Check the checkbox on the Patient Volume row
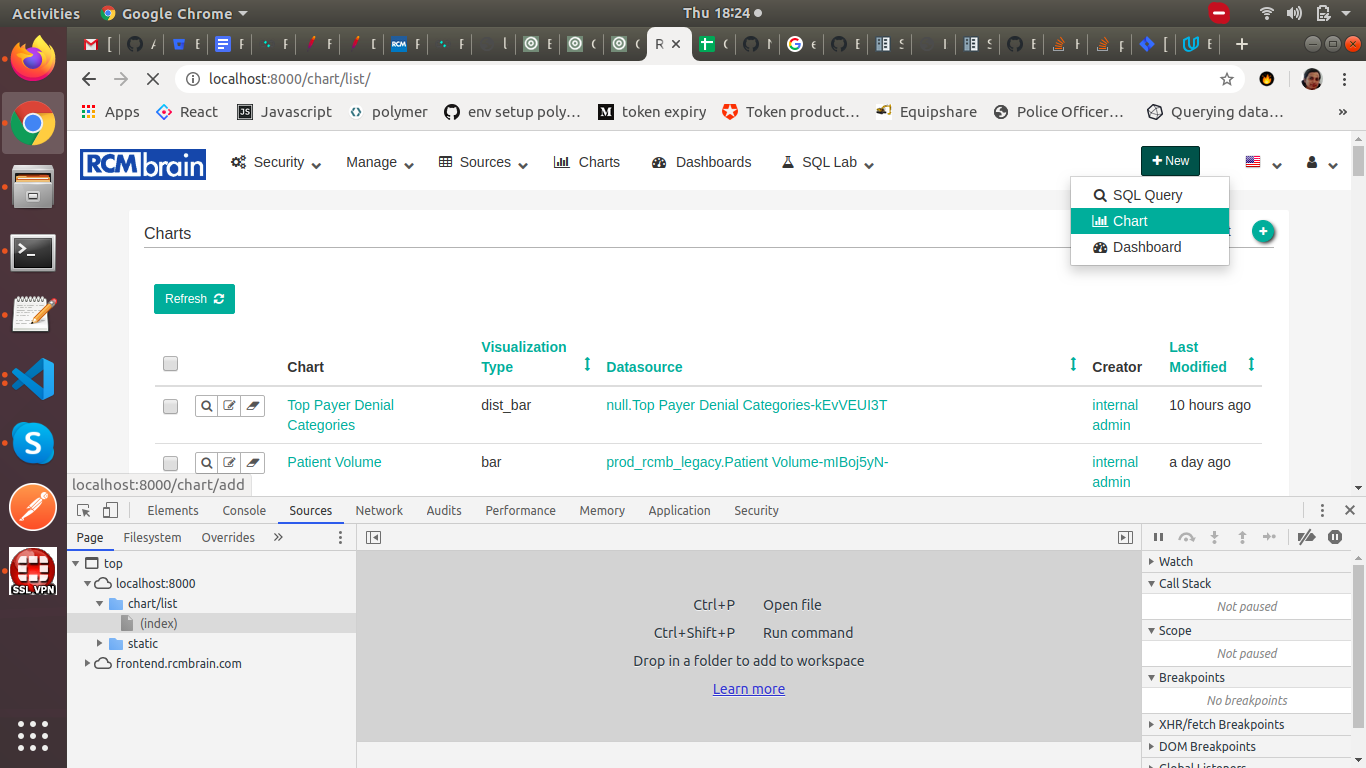Screen dimensions: 1366x768 tap(170, 462)
